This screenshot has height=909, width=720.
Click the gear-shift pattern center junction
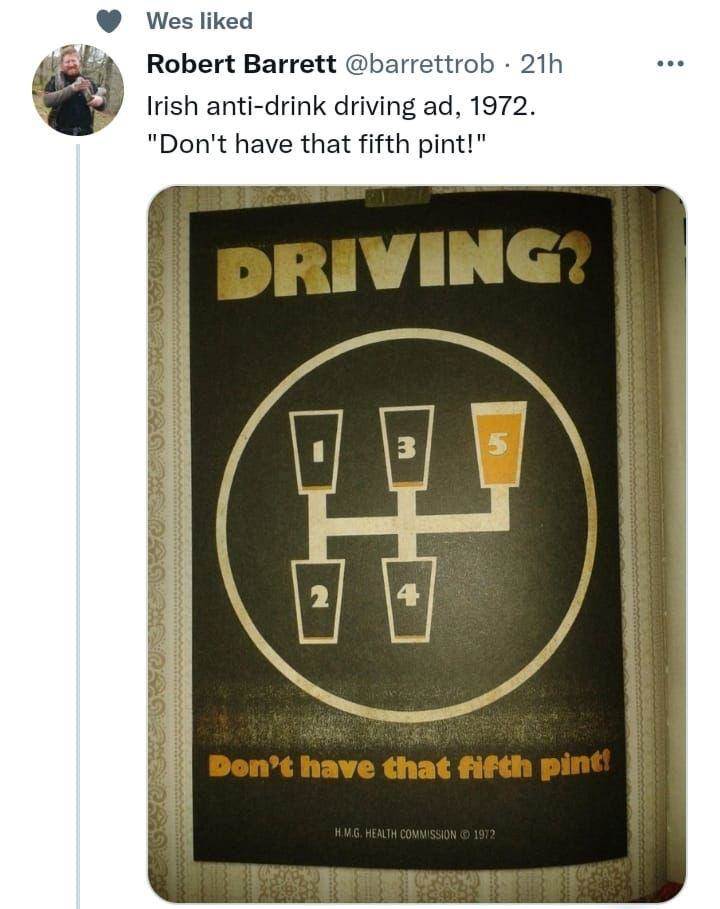pos(406,523)
